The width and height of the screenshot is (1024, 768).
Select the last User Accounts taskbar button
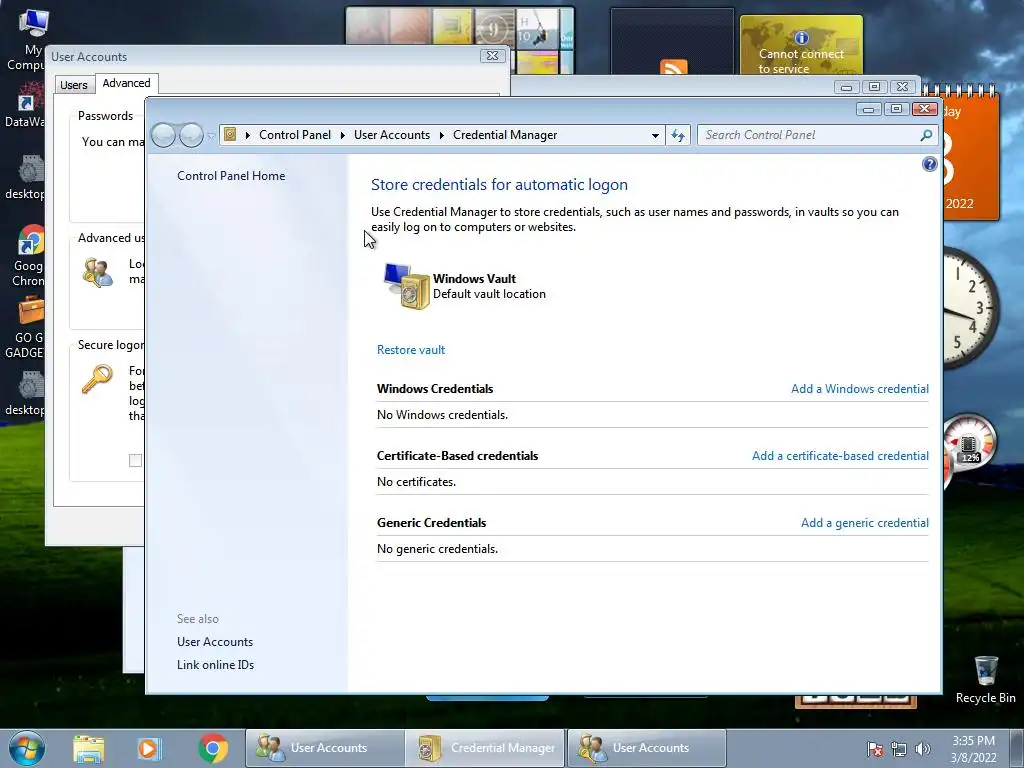tap(647, 748)
